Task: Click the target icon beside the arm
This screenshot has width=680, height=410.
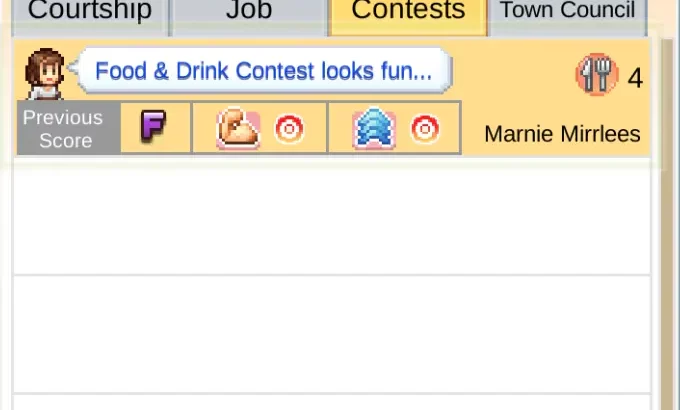Action: click(290, 129)
